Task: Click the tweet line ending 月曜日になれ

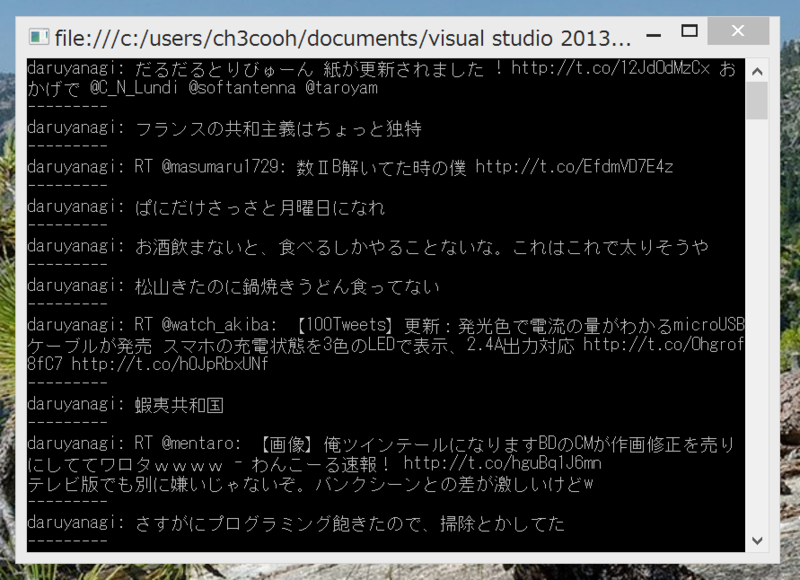Action: (x=206, y=207)
